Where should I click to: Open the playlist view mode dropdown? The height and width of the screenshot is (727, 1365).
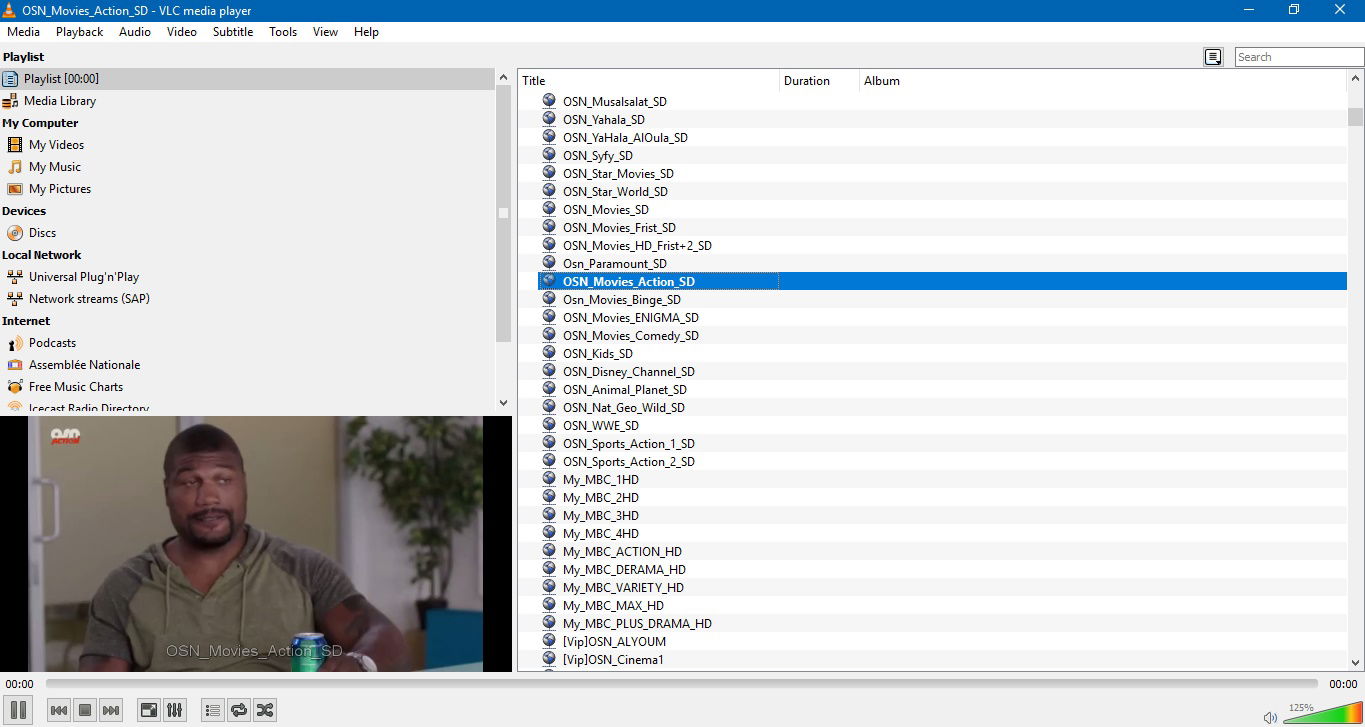[x=1213, y=57]
